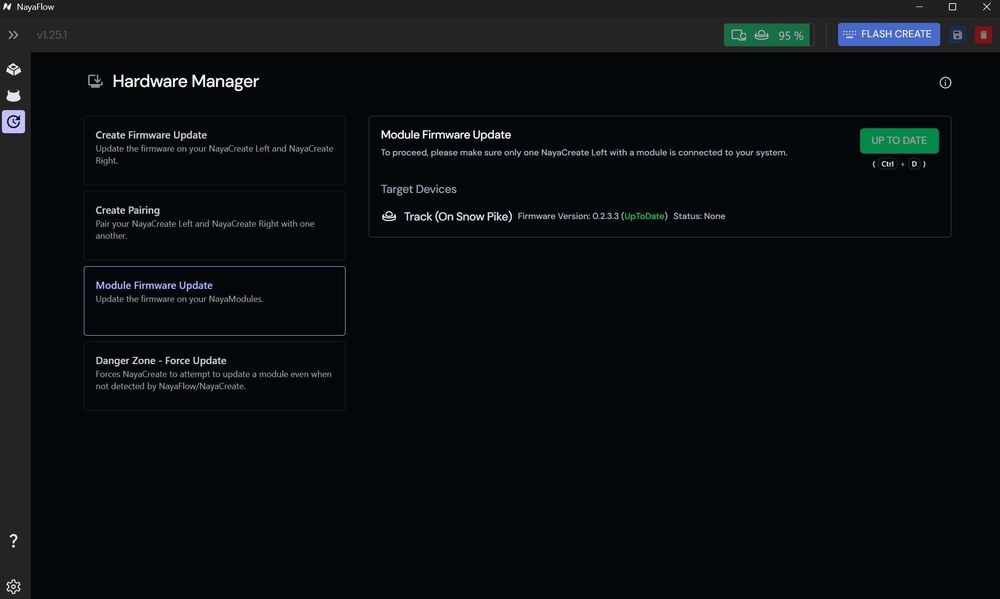Select the Hardware Manager update icon in sidebar
1000x599 pixels.
(13, 121)
